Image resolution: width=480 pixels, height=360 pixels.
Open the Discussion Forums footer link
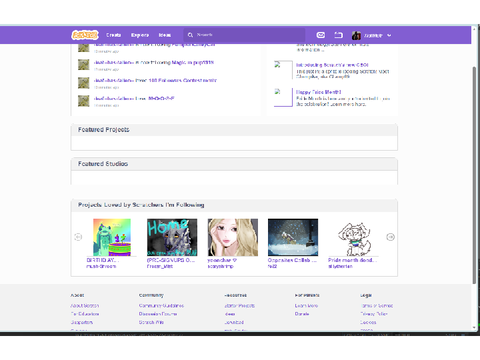[158, 314]
